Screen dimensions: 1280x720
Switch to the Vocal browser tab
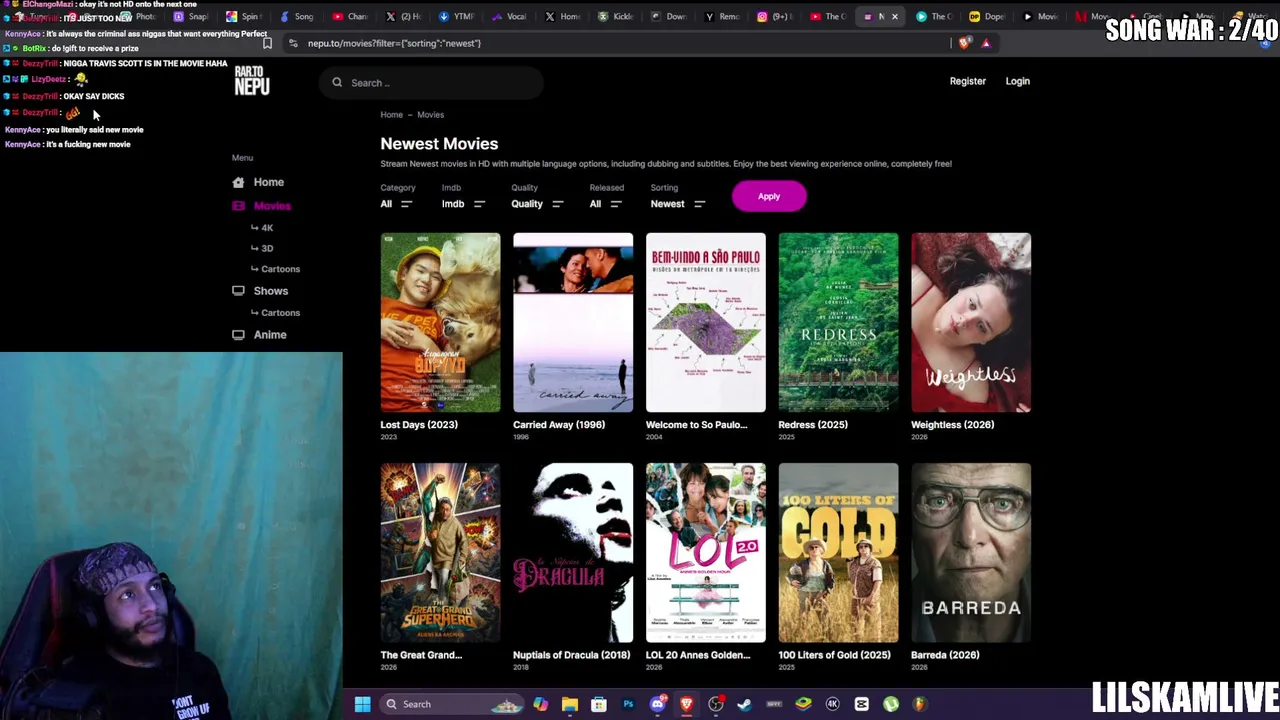[x=509, y=16]
